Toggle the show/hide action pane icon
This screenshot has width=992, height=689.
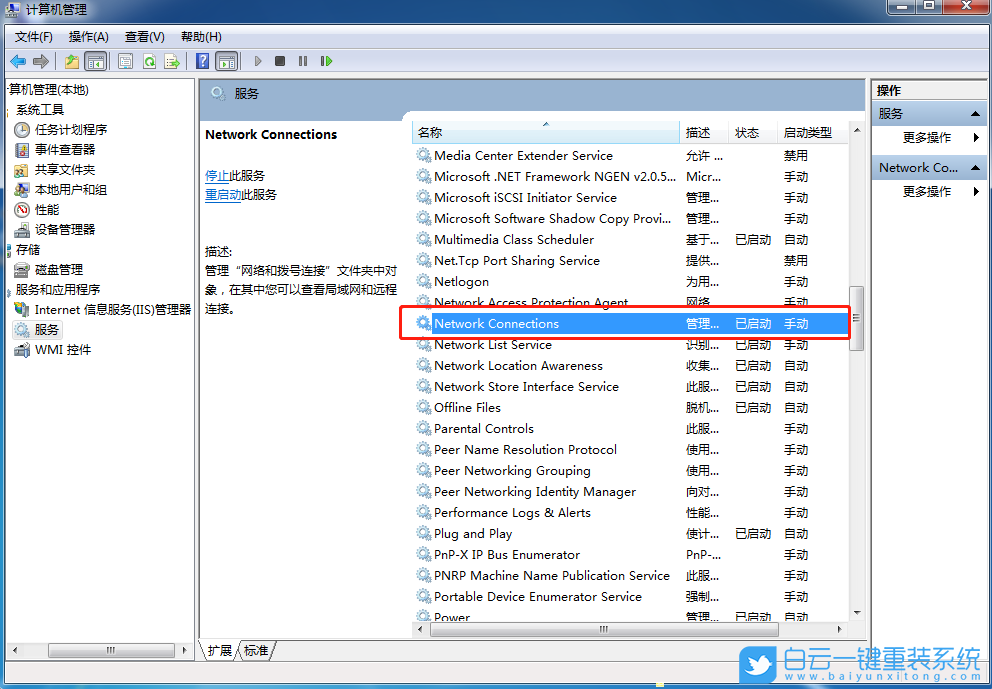point(227,61)
